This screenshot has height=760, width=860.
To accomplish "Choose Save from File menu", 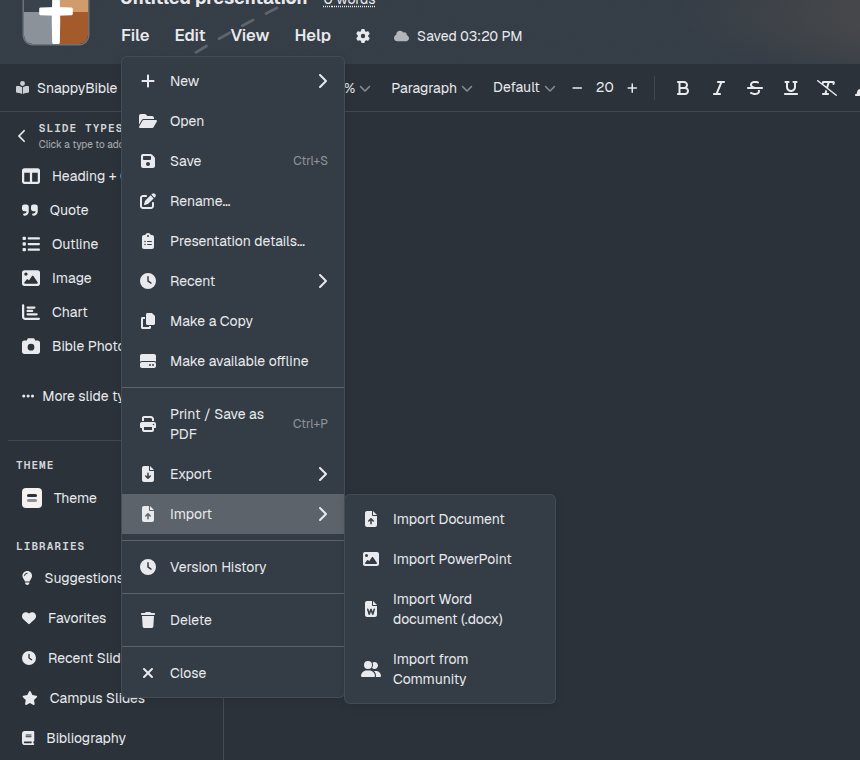I will click(233, 161).
